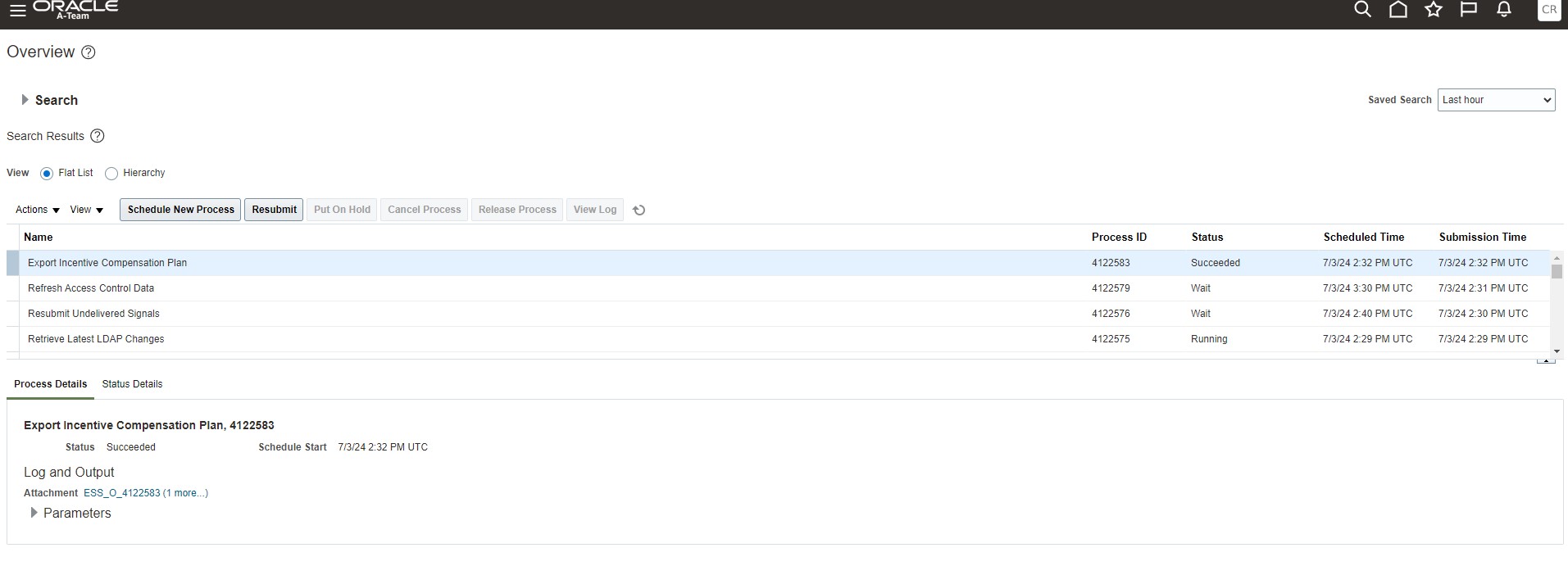Click scheduled time 7/3/24 2:40 PM UTC
Screen dimensions: 1568x575
point(1367,314)
